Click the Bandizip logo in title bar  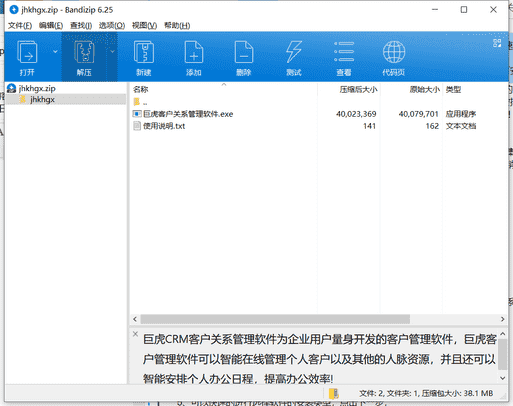pos(14,10)
